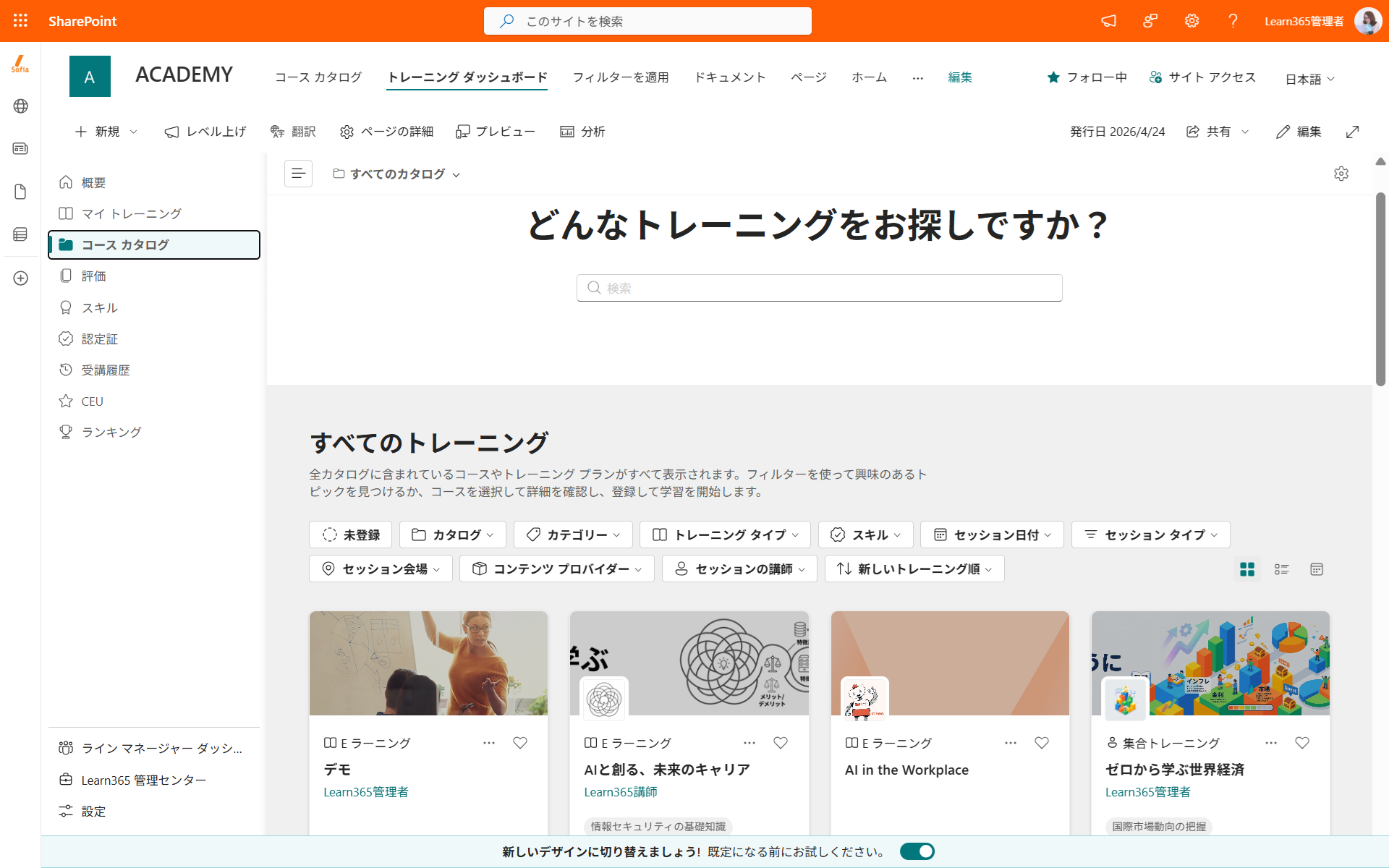Select ランキング in the sidebar

[x=154, y=432]
